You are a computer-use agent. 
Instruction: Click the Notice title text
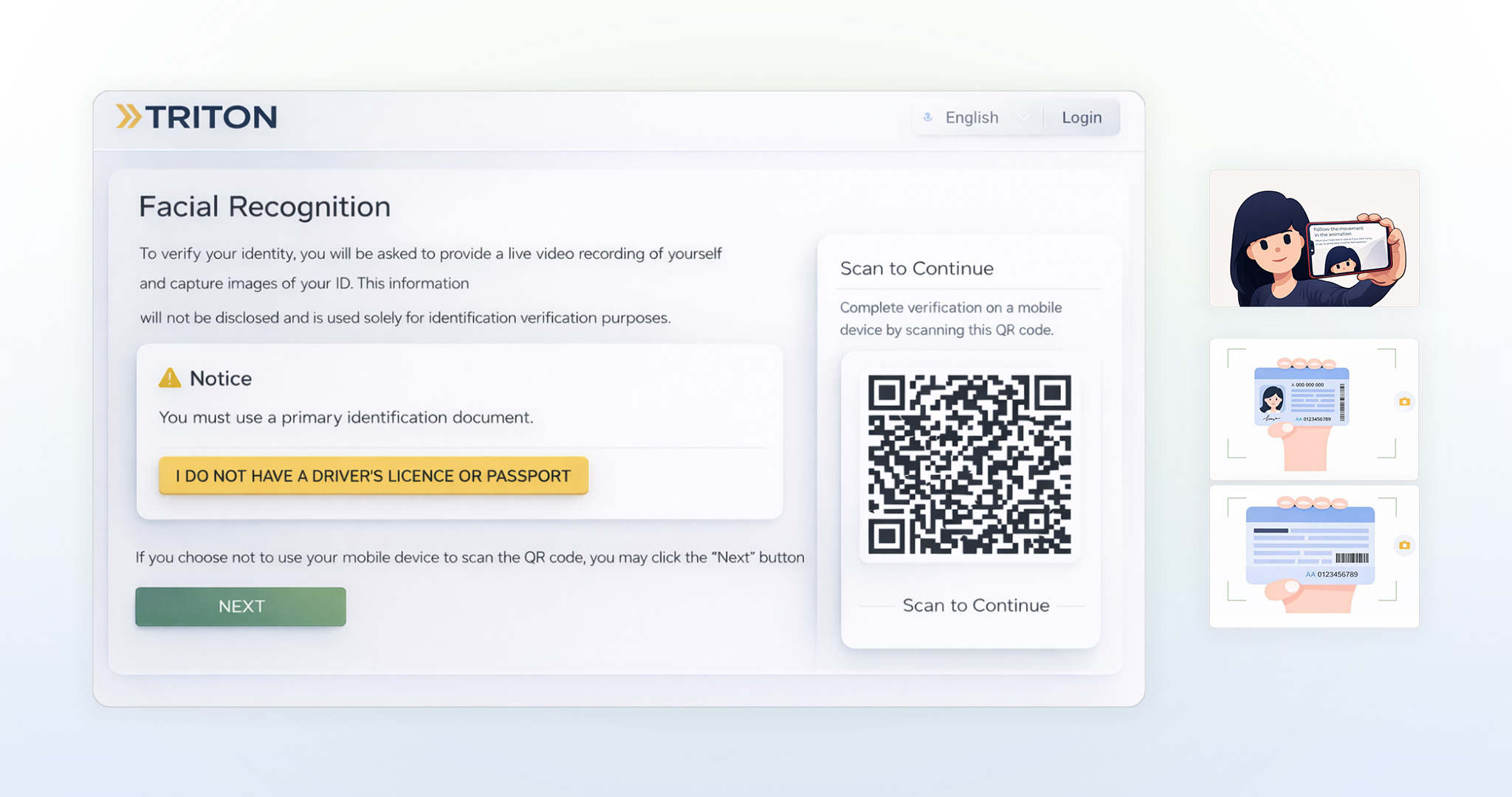[x=221, y=379]
